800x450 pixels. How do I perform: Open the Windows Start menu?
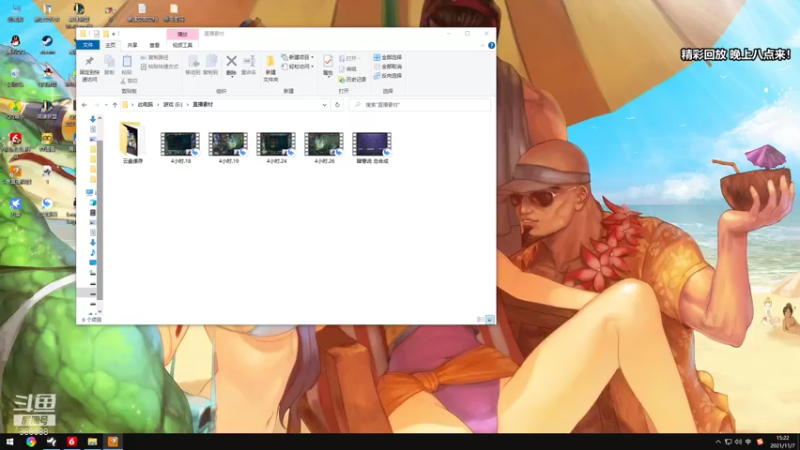pyautogui.click(x=10, y=442)
